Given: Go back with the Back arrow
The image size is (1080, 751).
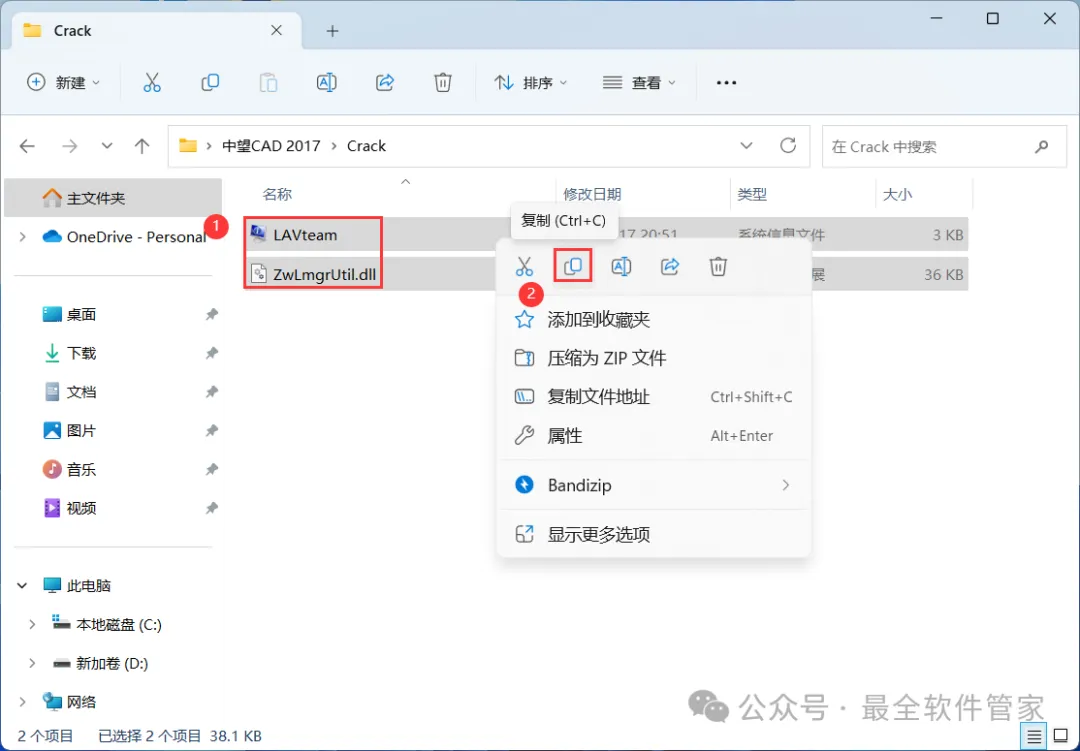Looking at the screenshot, I should pyautogui.click(x=27, y=146).
